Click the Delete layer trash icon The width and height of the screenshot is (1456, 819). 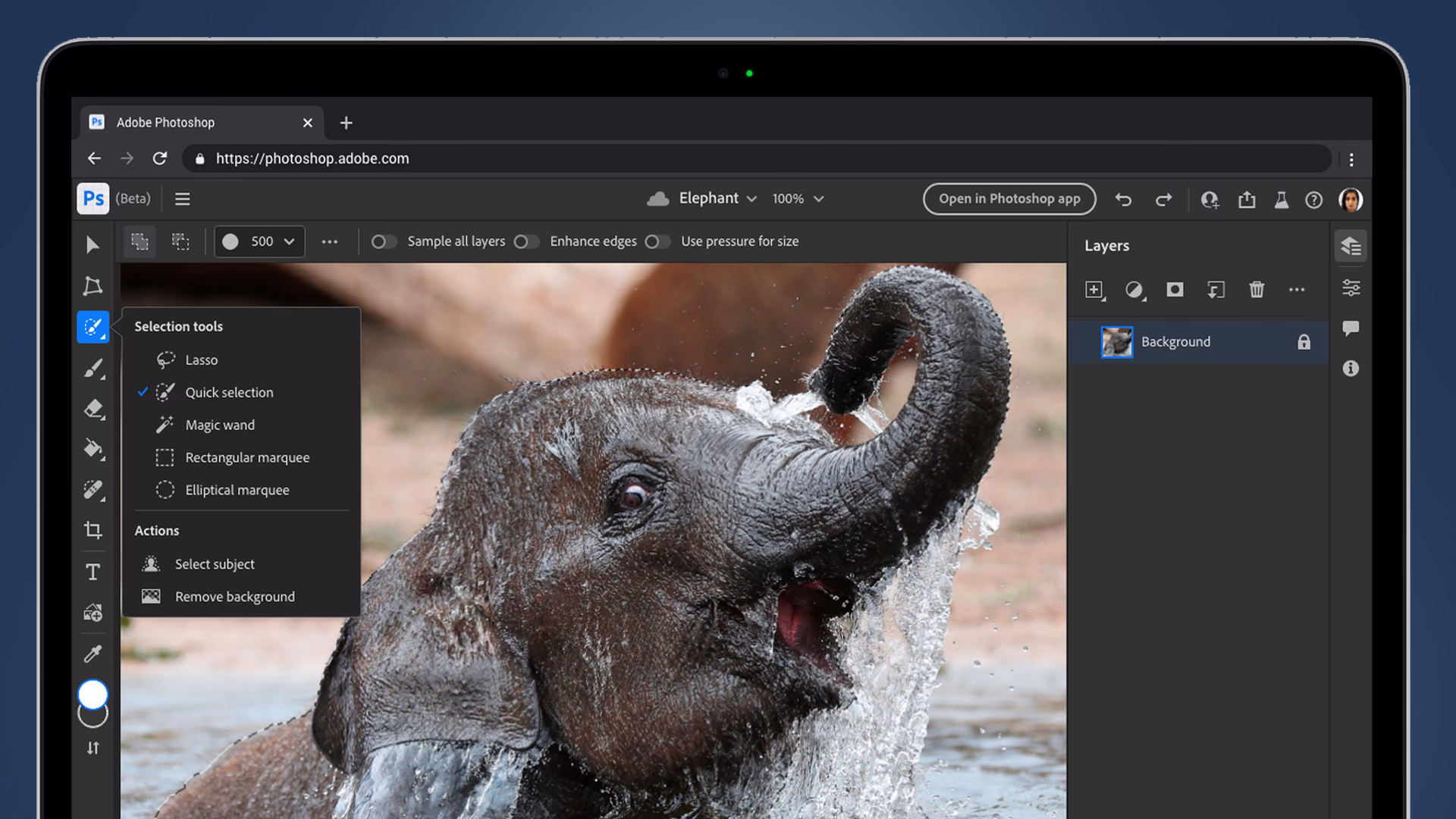1256,290
